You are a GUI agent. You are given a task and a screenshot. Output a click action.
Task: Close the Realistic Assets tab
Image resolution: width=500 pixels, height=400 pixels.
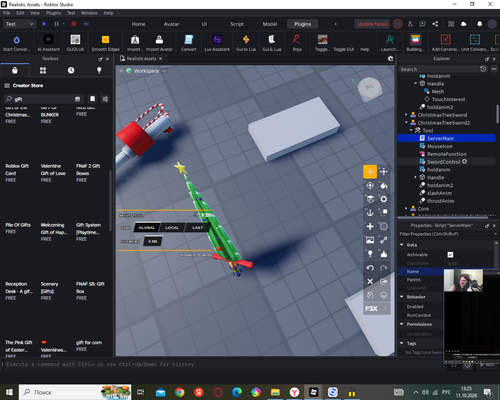(161, 58)
